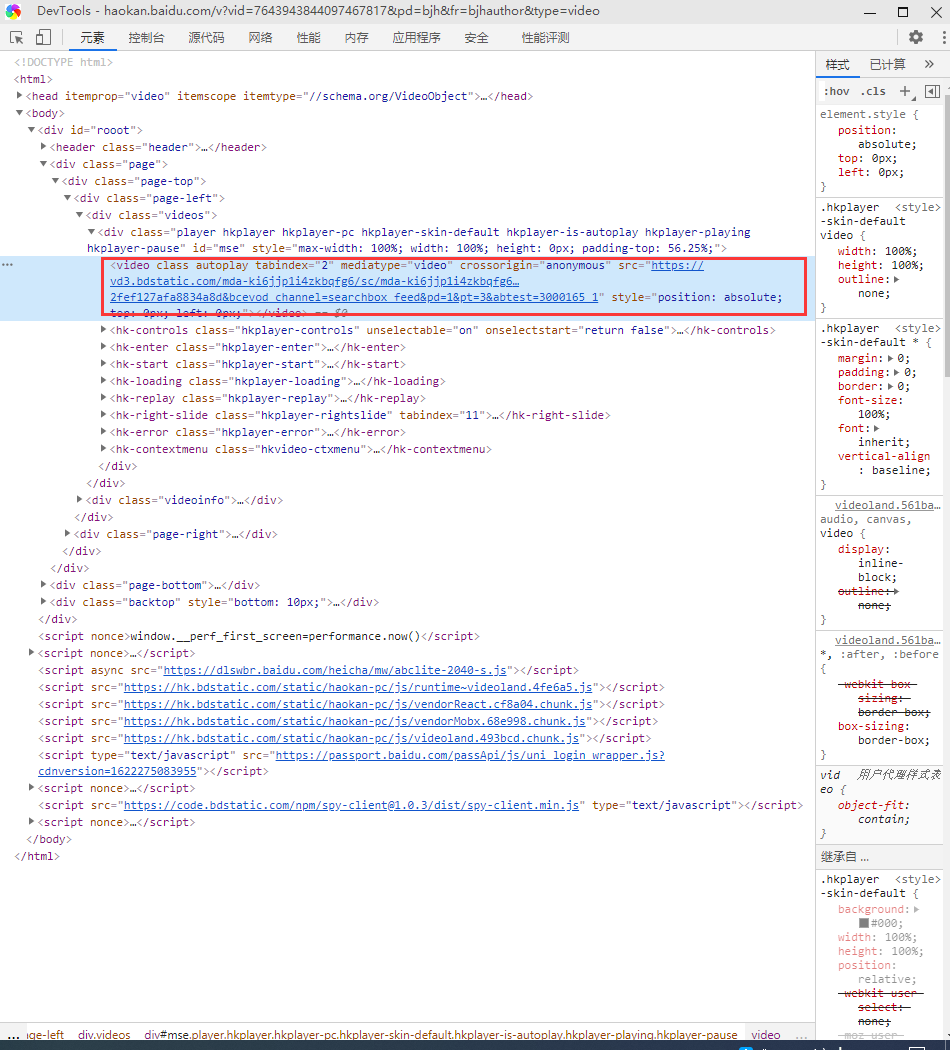
Task: Expand the outline property triangle in styles
Action: coord(896,279)
